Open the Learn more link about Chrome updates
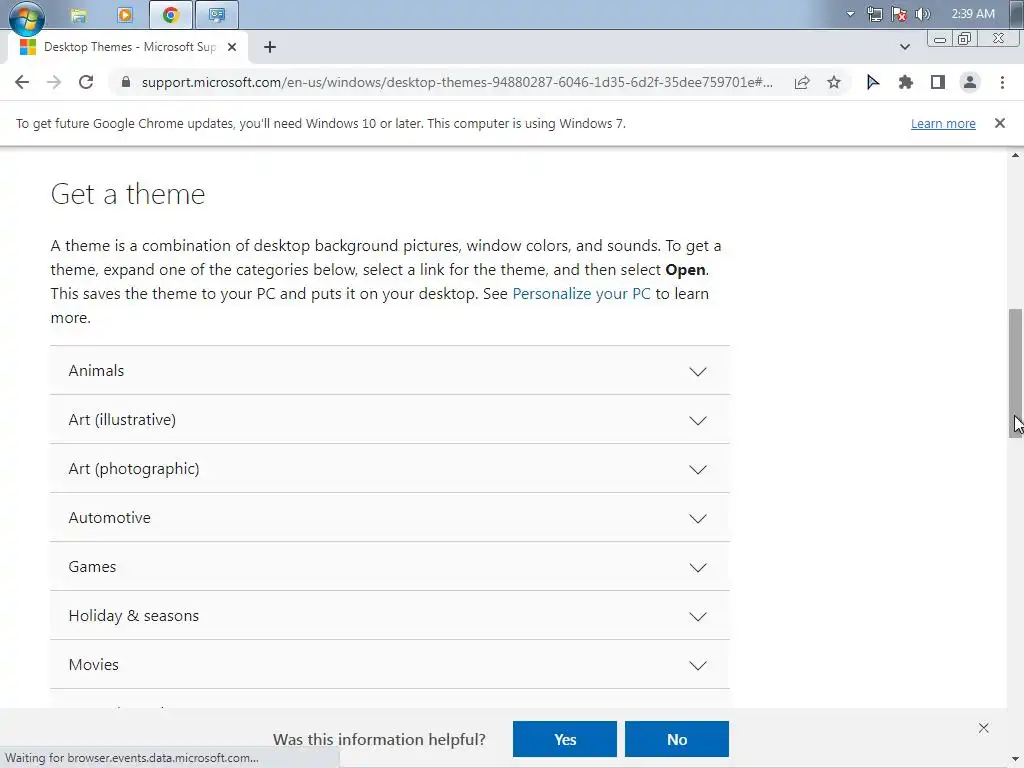 943,123
